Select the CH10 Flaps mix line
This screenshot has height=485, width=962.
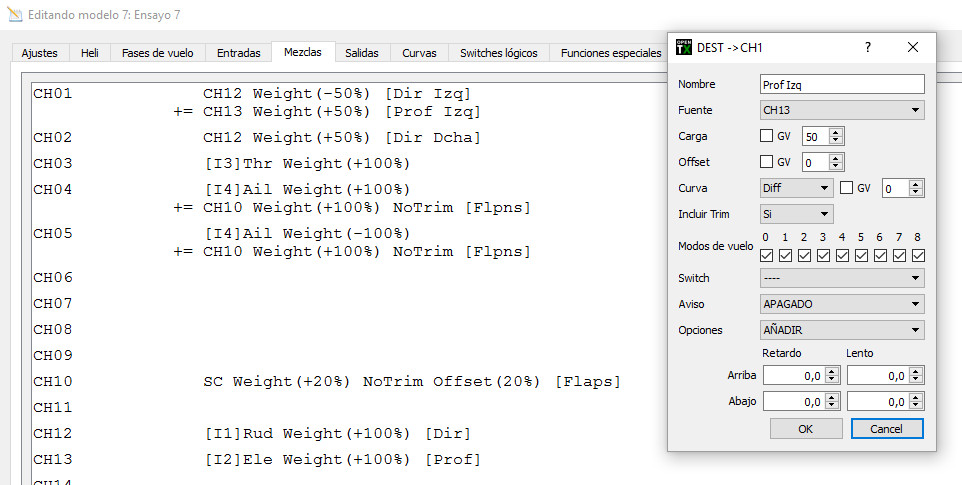[x=411, y=382]
